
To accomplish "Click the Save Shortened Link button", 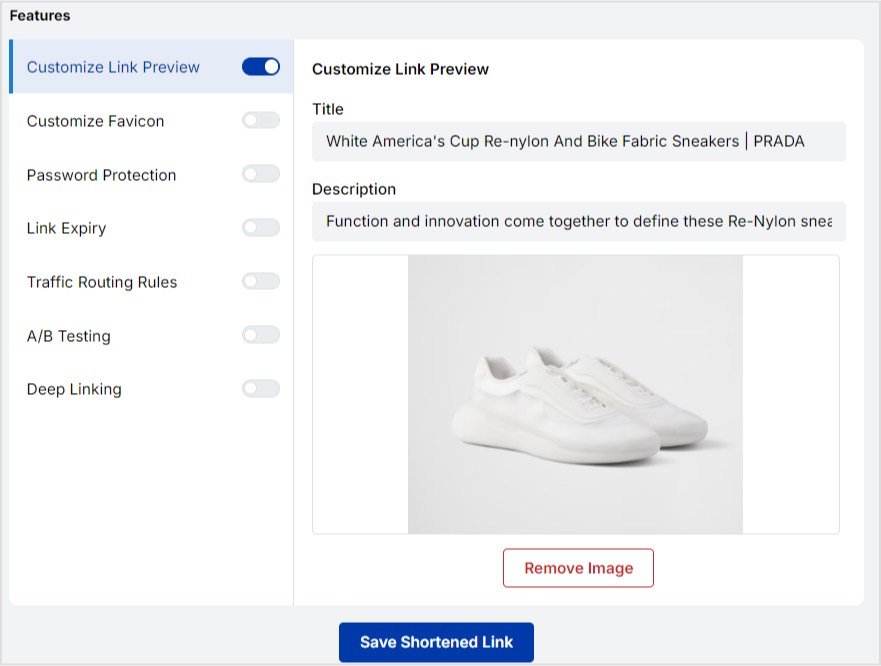I will 436,642.
